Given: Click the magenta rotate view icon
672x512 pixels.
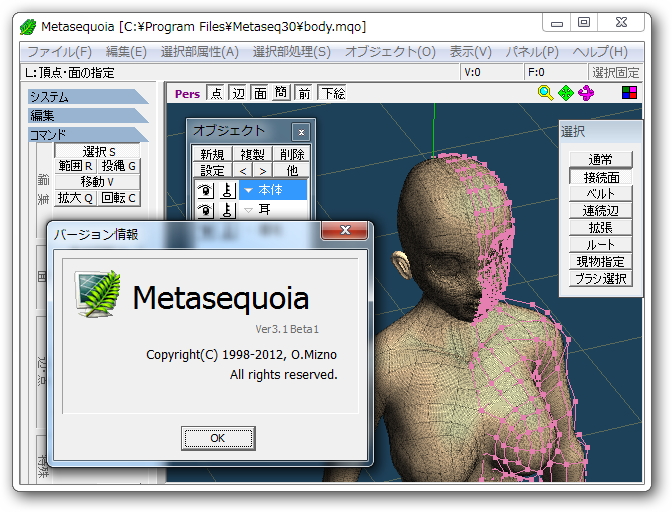Looking at the screenshot, I should [586, 93].
